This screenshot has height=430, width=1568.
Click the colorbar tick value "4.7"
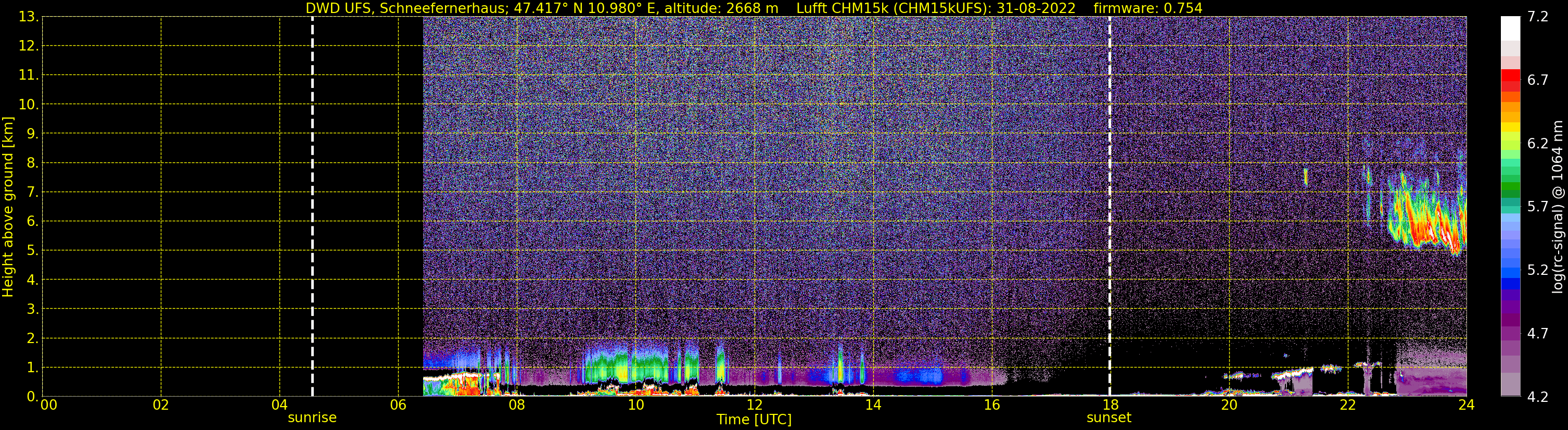coord(1537,333)
